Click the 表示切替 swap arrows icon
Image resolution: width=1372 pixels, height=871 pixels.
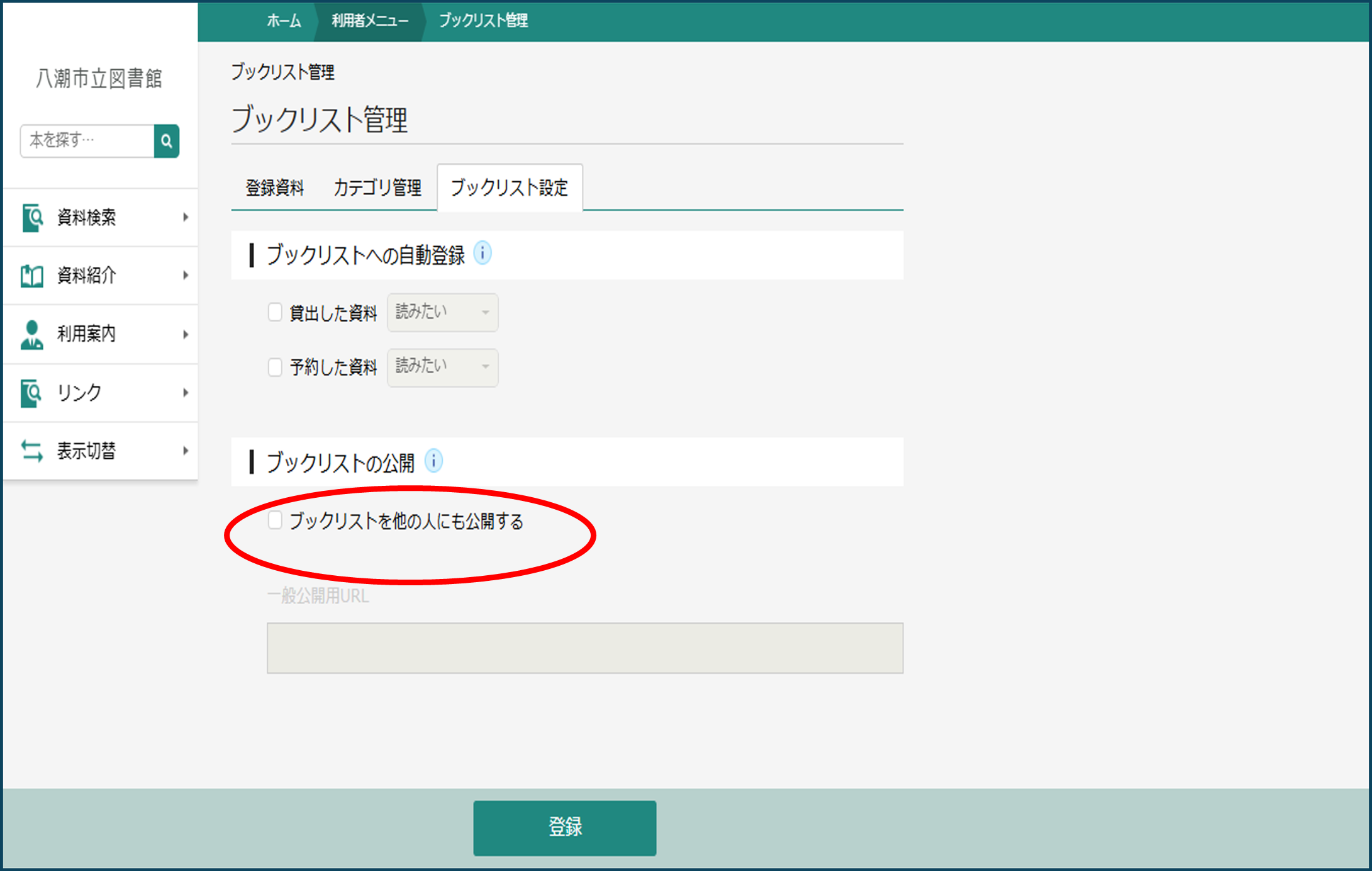tap(31, 451)
